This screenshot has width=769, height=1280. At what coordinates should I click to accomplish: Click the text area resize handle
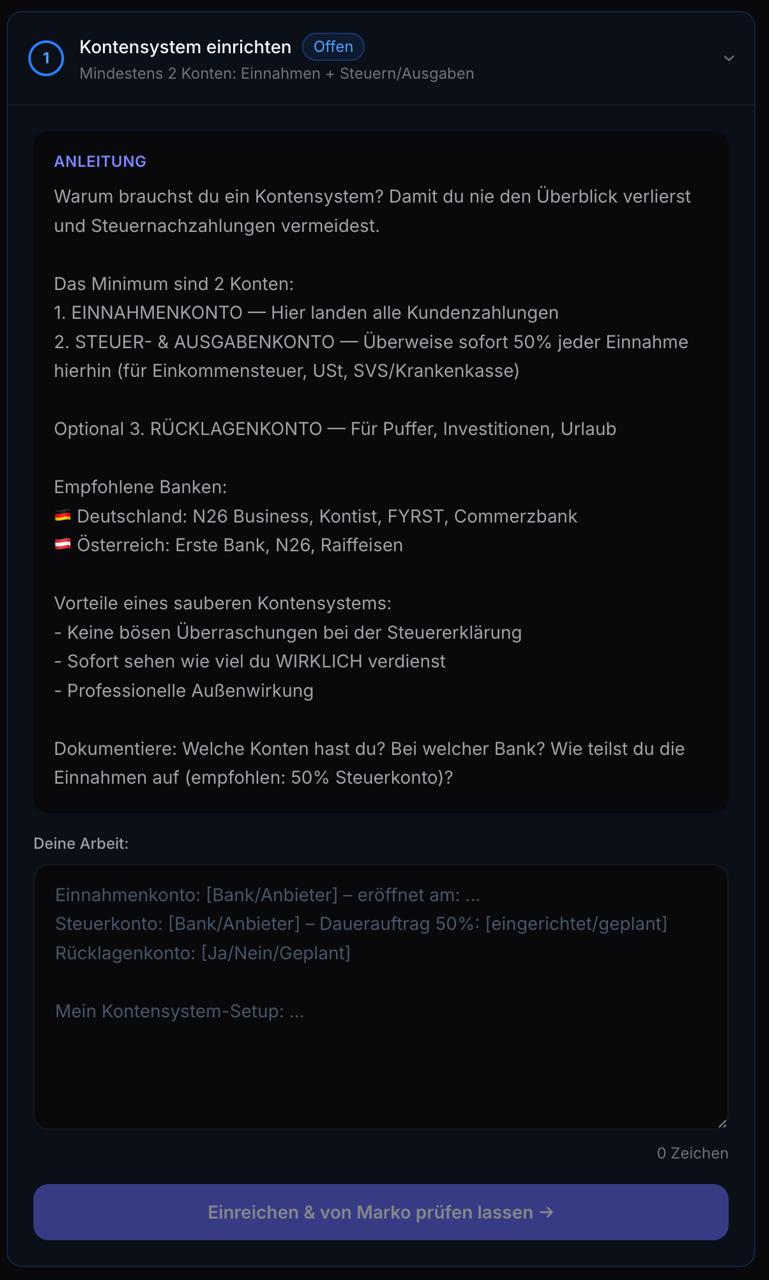[x=721, y=1122]
